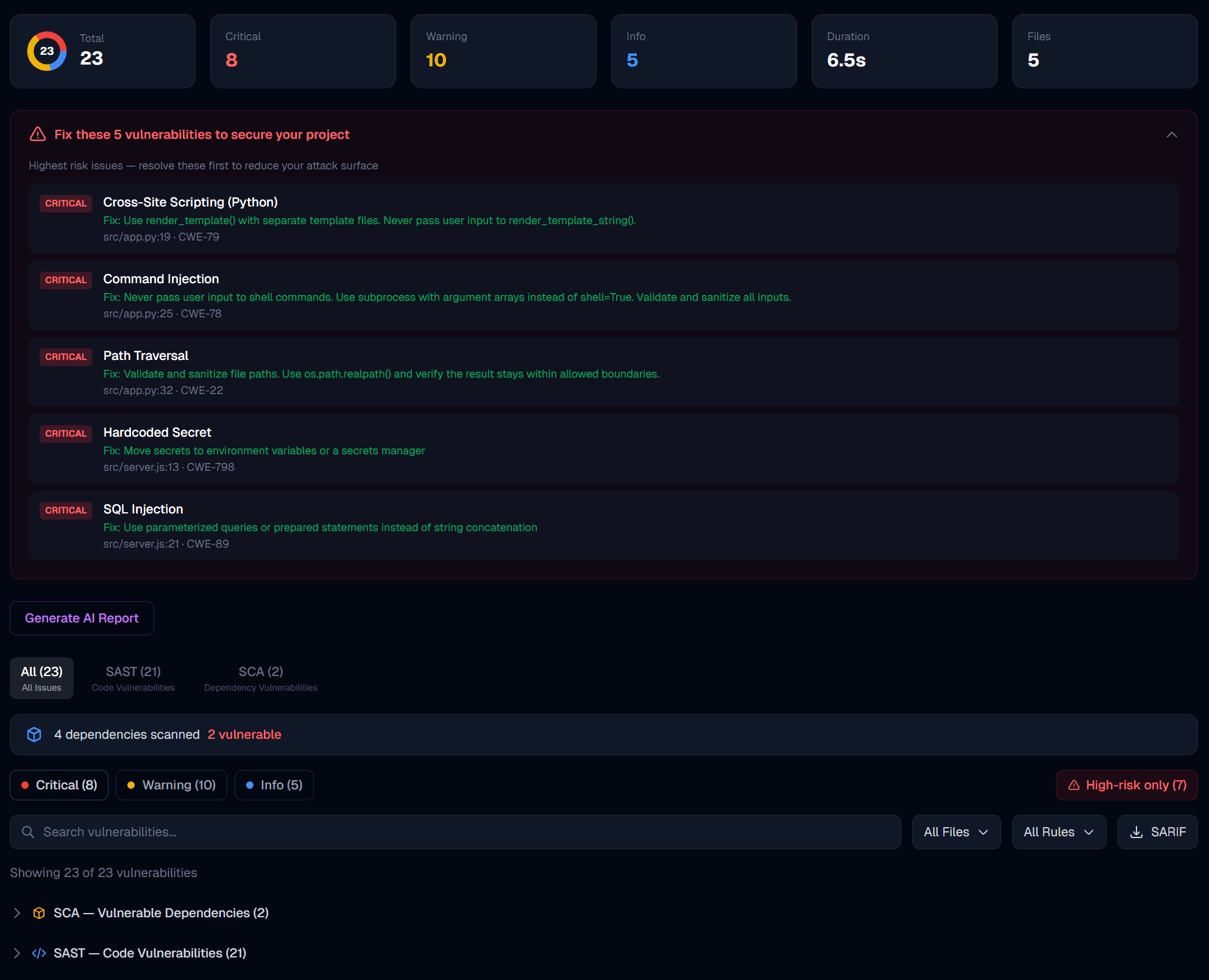
Task: Click the donut chart in the Total card
Action: 47,51
